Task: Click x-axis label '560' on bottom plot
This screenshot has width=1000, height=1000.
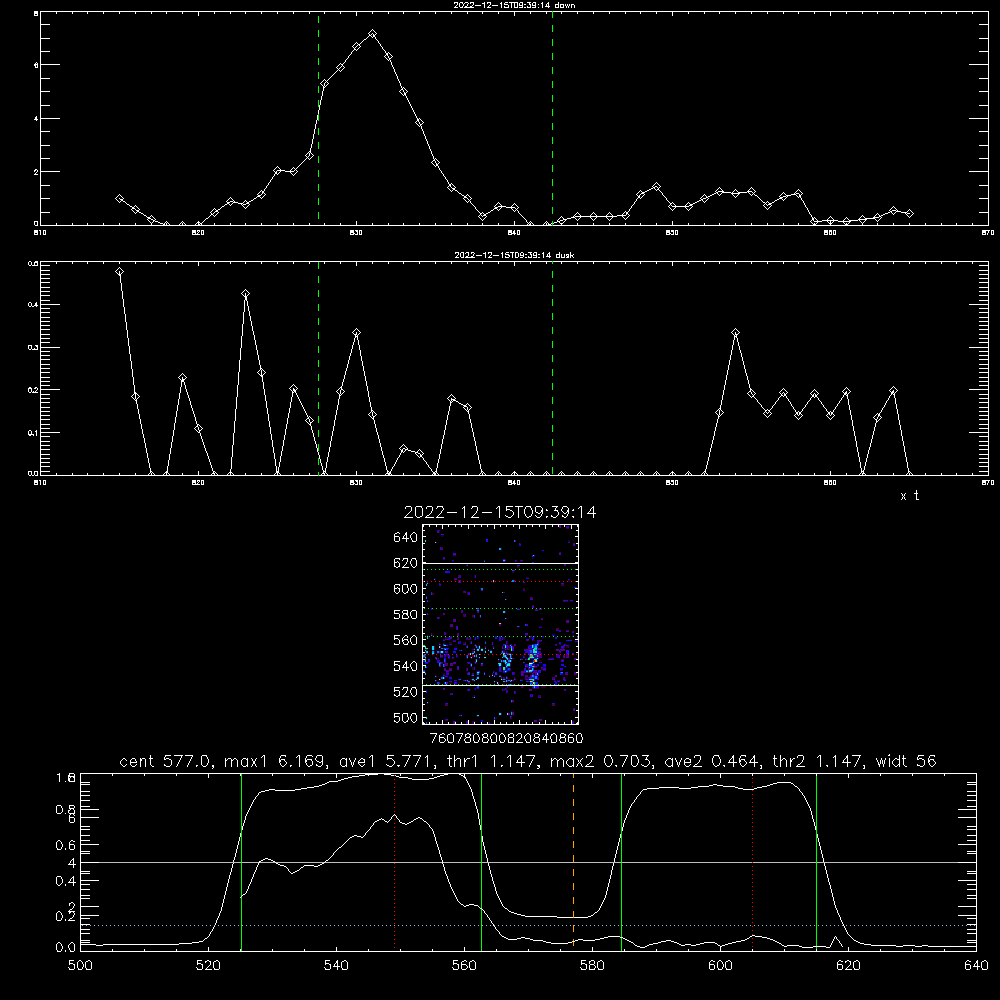Action: (464, 966)
